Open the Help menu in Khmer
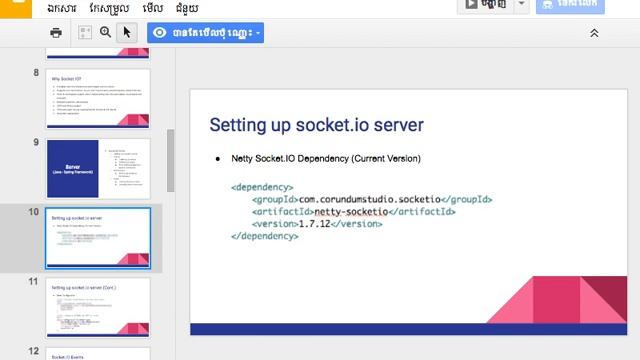This screenshot has height=360, width=640. (187, 8)
